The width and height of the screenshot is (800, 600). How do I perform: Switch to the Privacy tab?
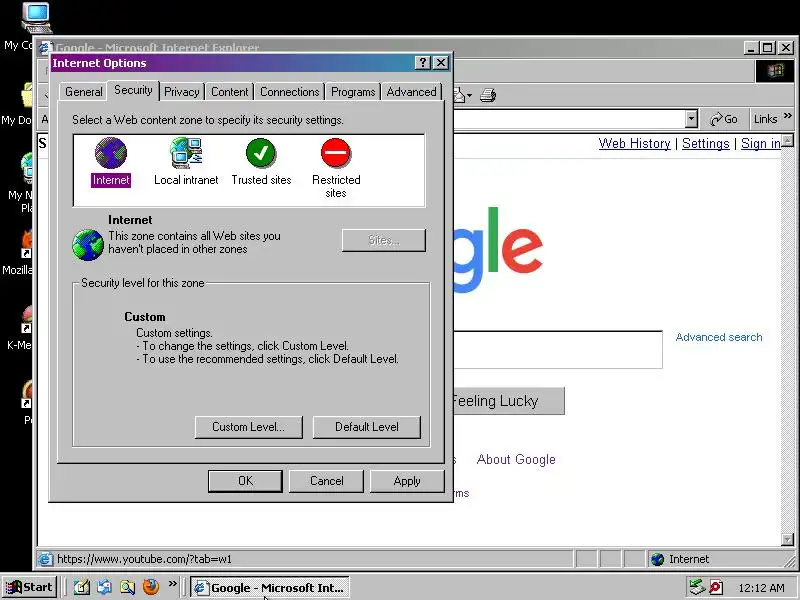click(182, 92)
